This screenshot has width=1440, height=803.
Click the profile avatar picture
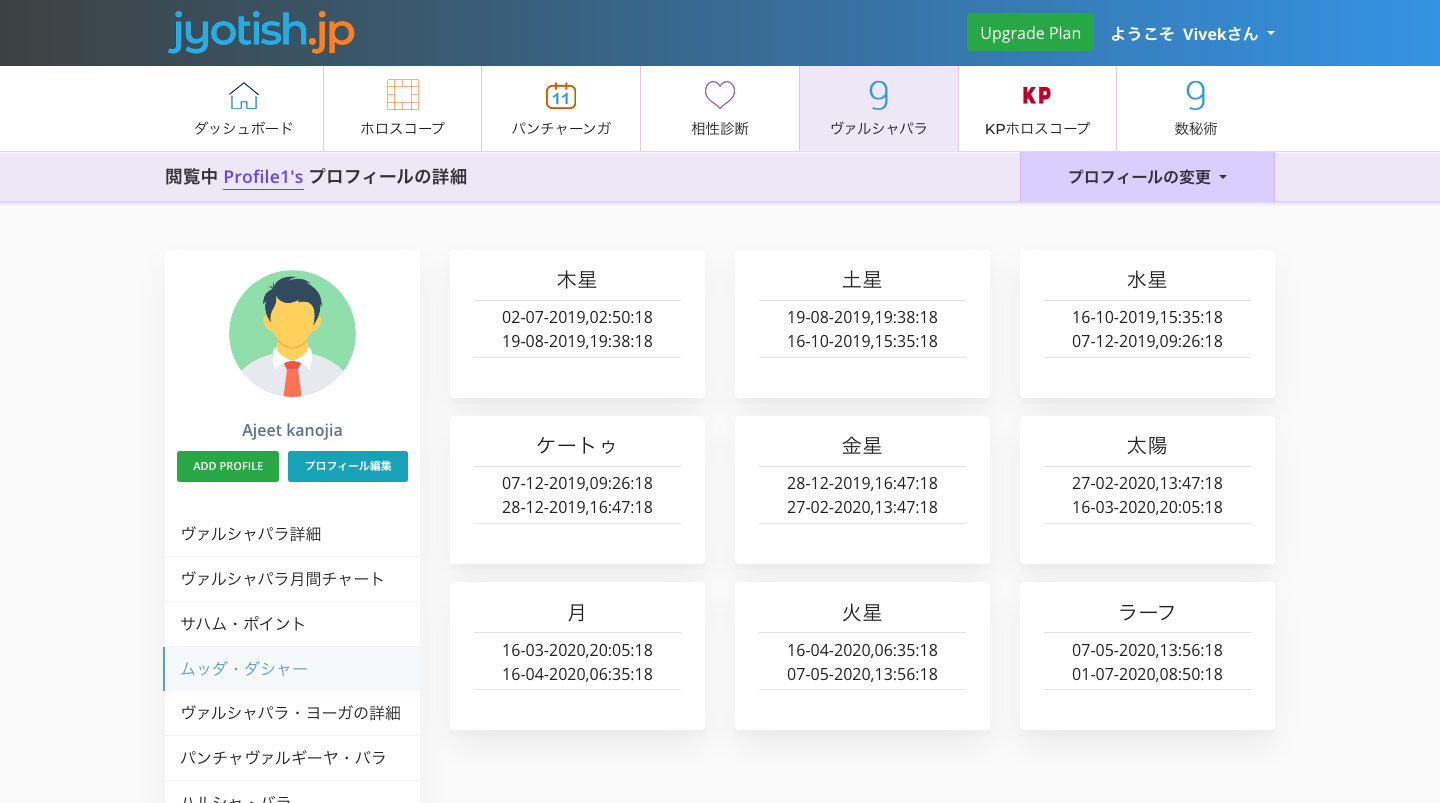tap(292, 334)
